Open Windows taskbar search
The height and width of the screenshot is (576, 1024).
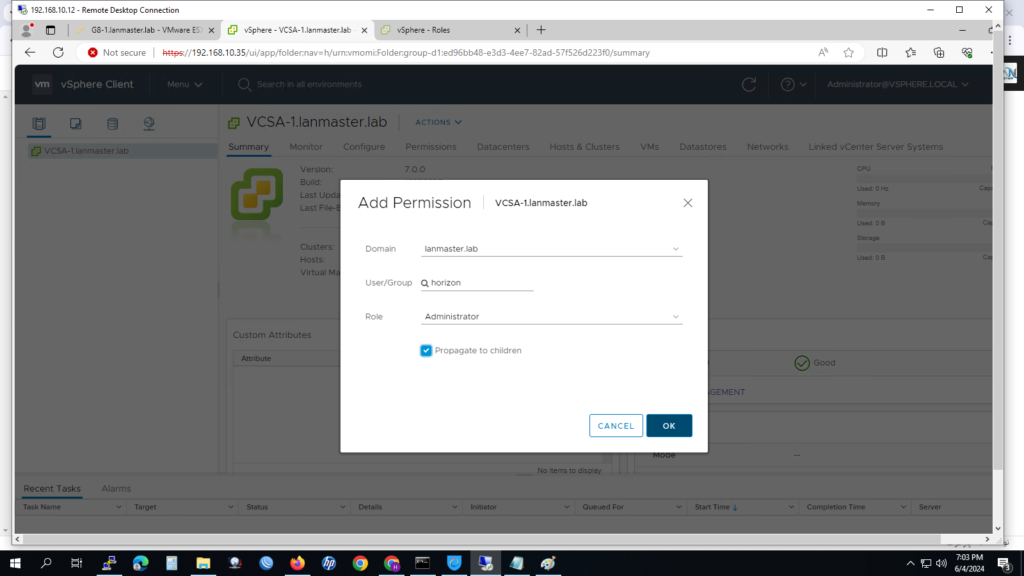coord(46,563)
